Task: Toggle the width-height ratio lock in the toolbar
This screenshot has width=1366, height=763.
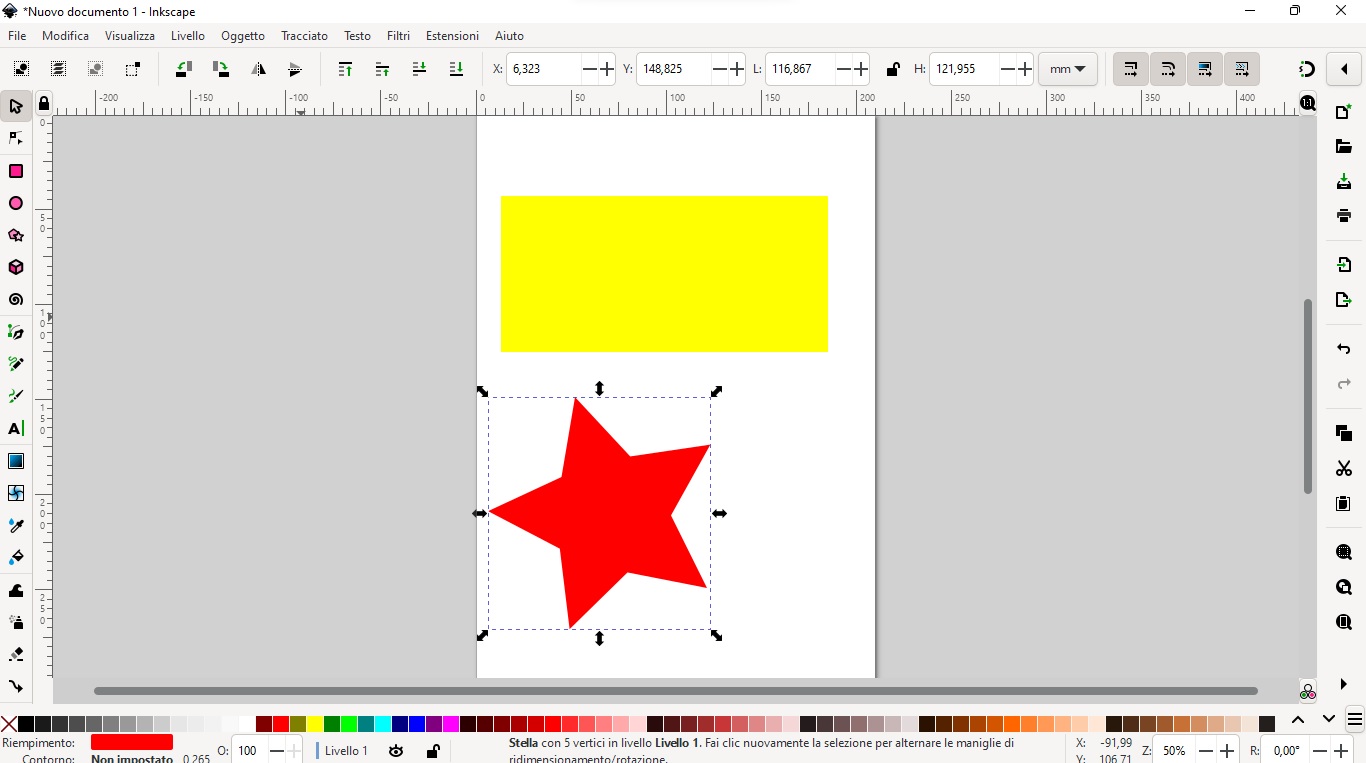Action: tap(893, 69)
